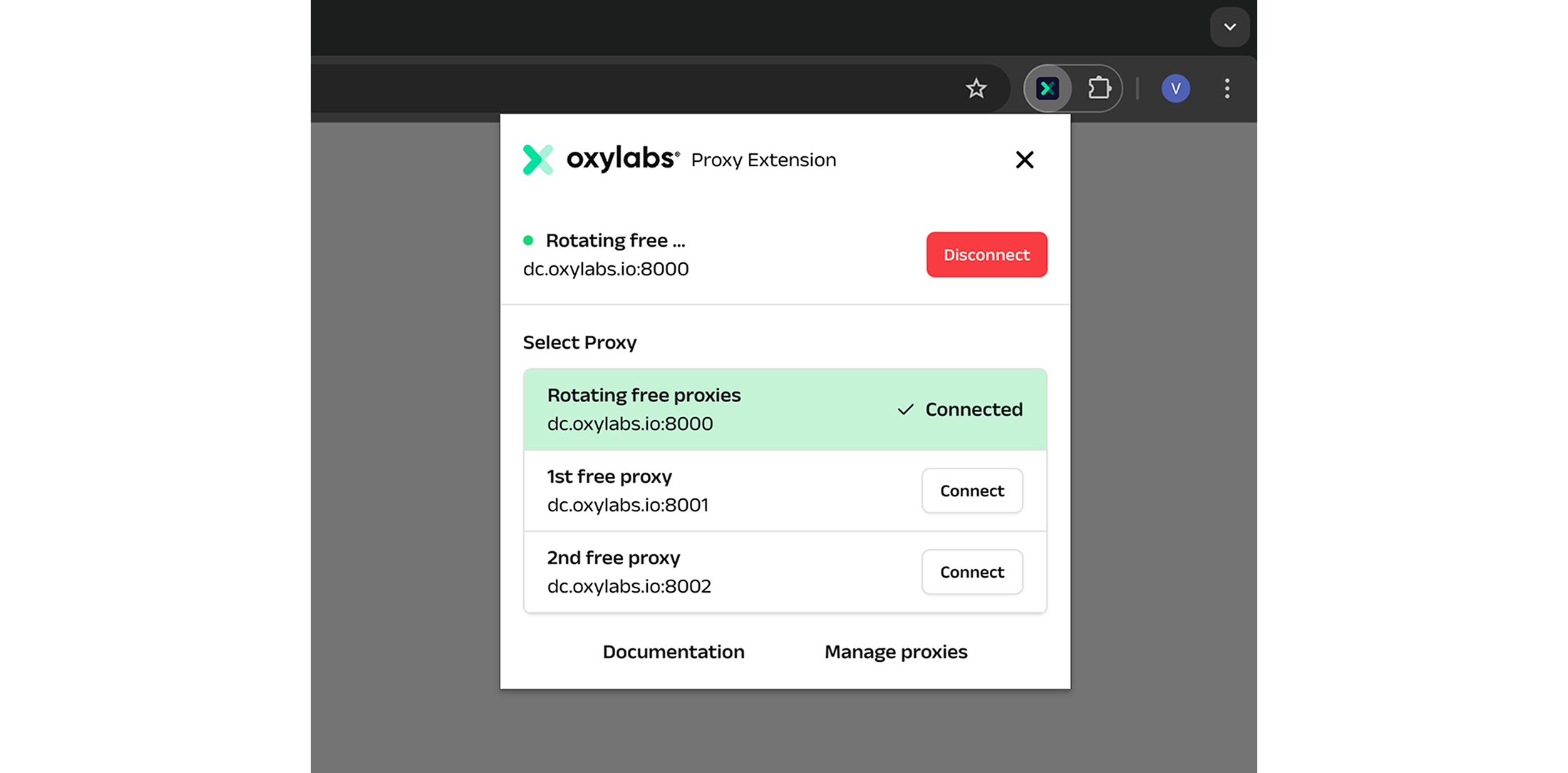Open the Documentation link

point(674,652)
